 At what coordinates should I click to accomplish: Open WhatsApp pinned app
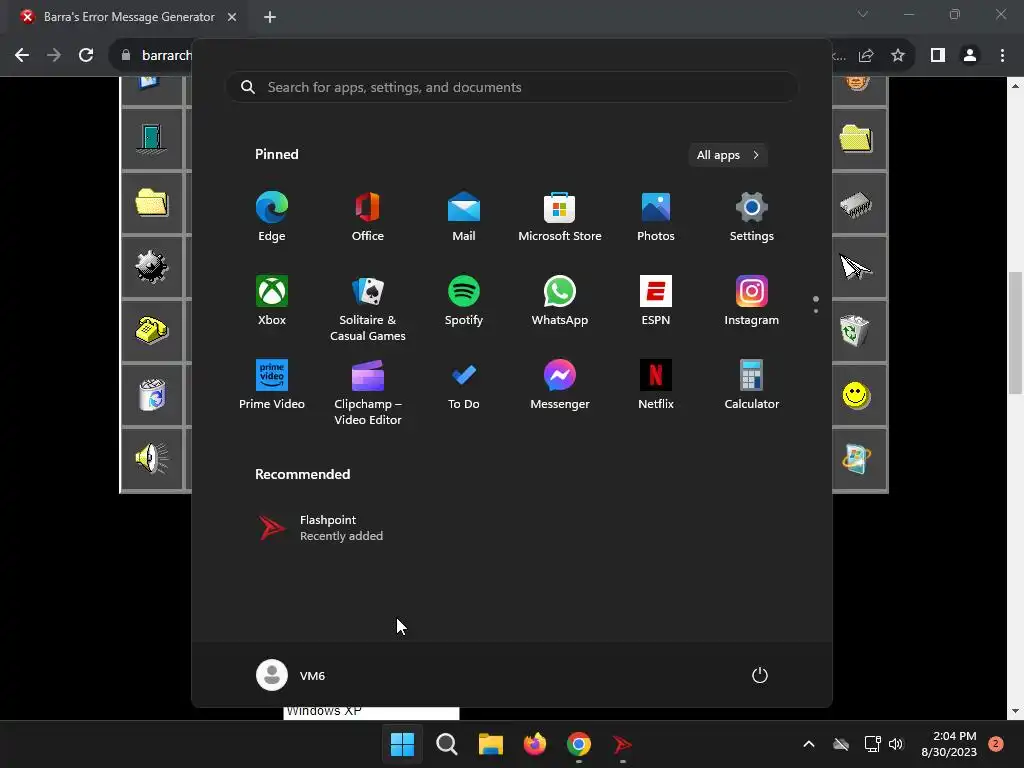pos(560,301)
